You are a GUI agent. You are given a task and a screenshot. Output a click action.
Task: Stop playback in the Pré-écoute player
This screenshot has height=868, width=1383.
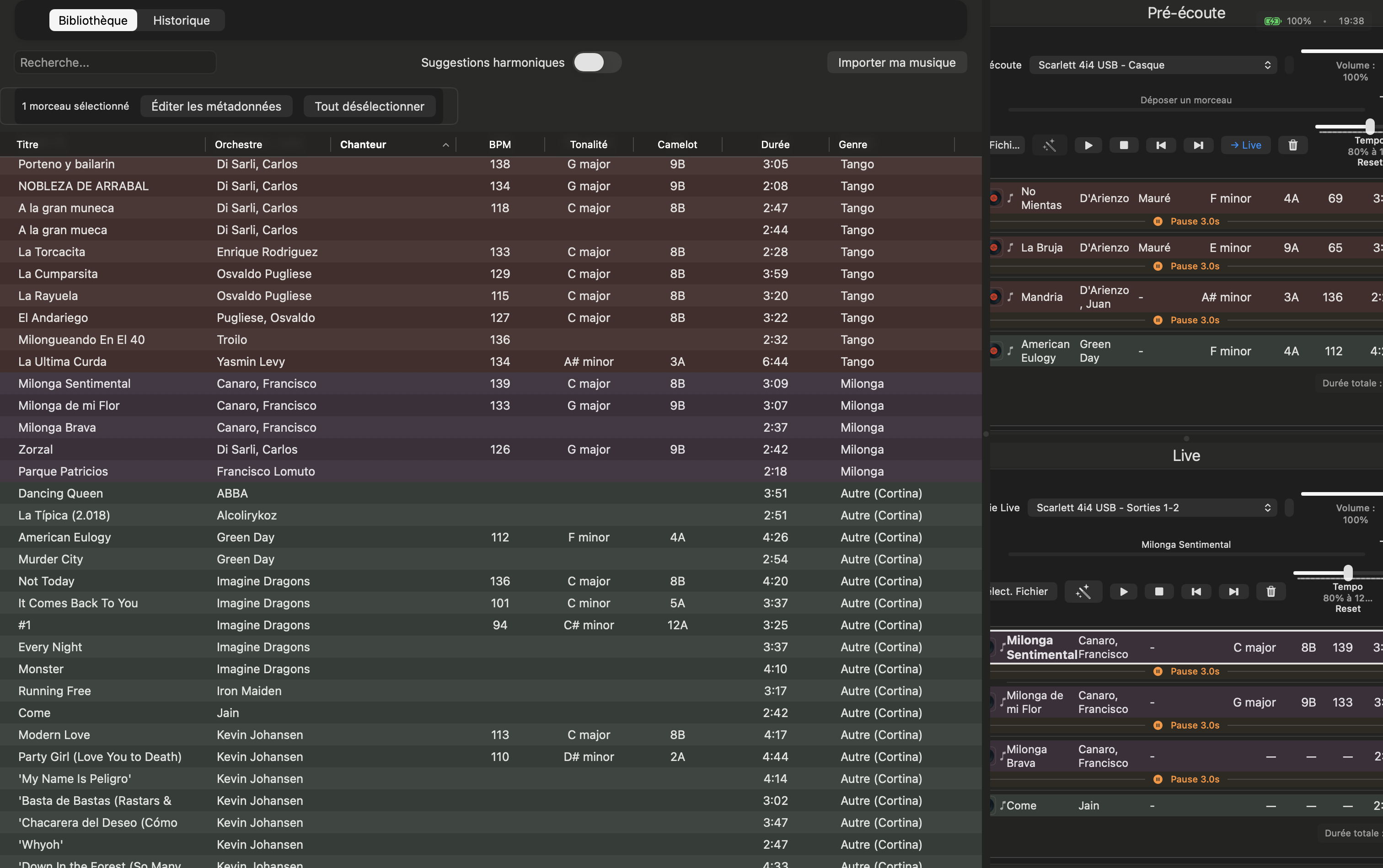pyautogui.click(x=1124, y=145)
